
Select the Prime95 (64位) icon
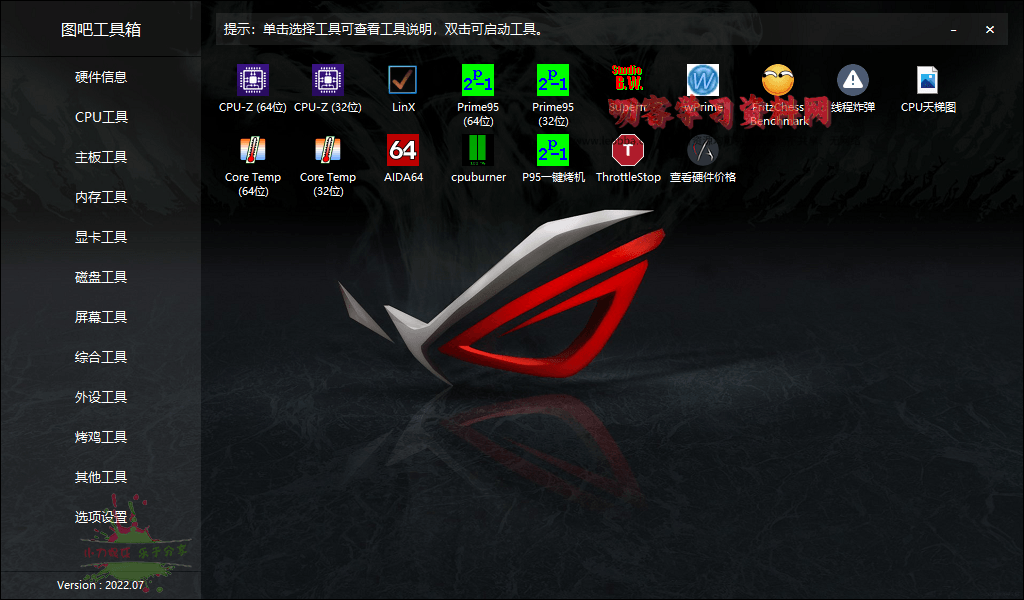click(x=478, y=80)
